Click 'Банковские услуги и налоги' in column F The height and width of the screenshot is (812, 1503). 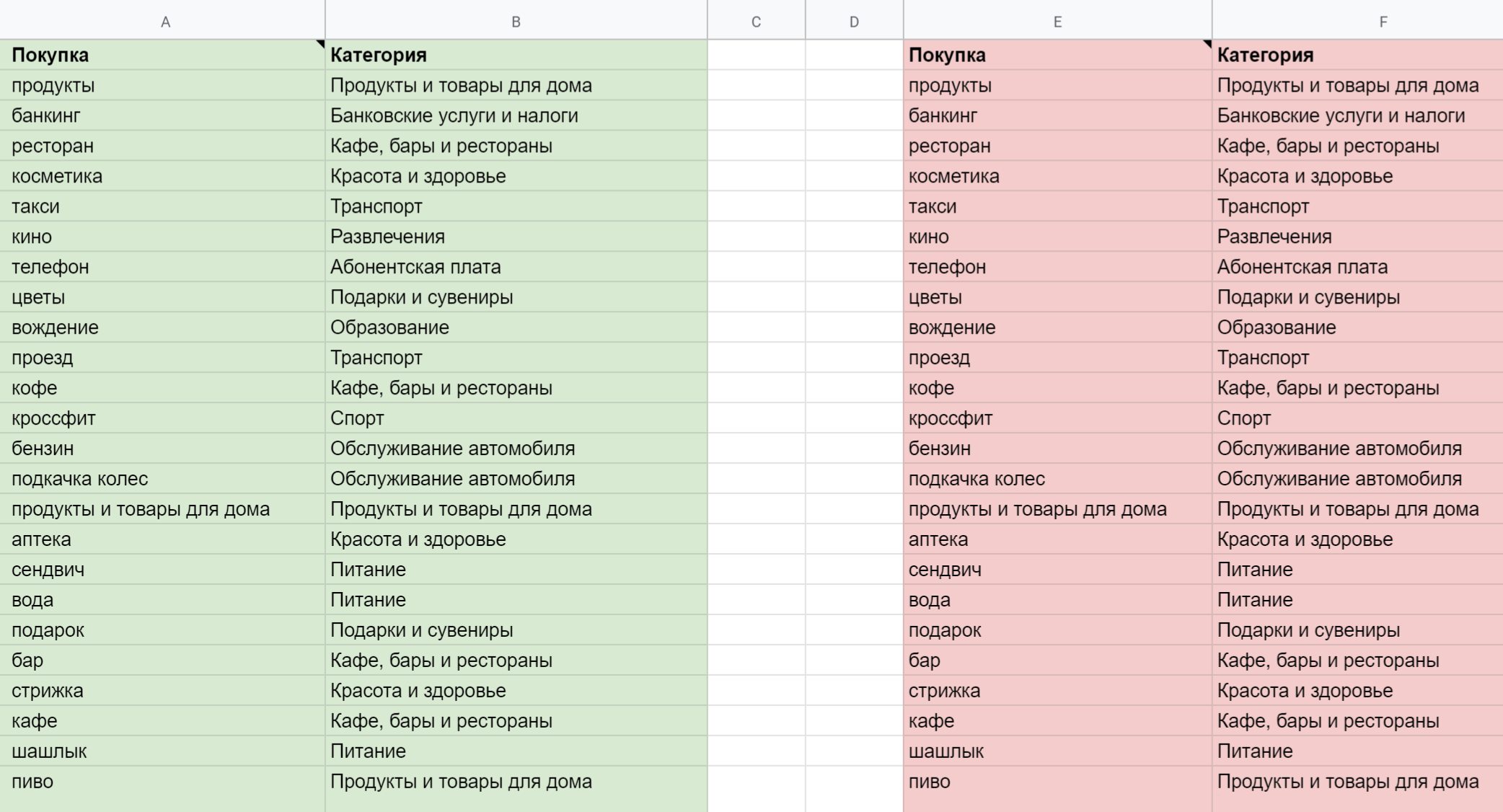click(1358, 115)
